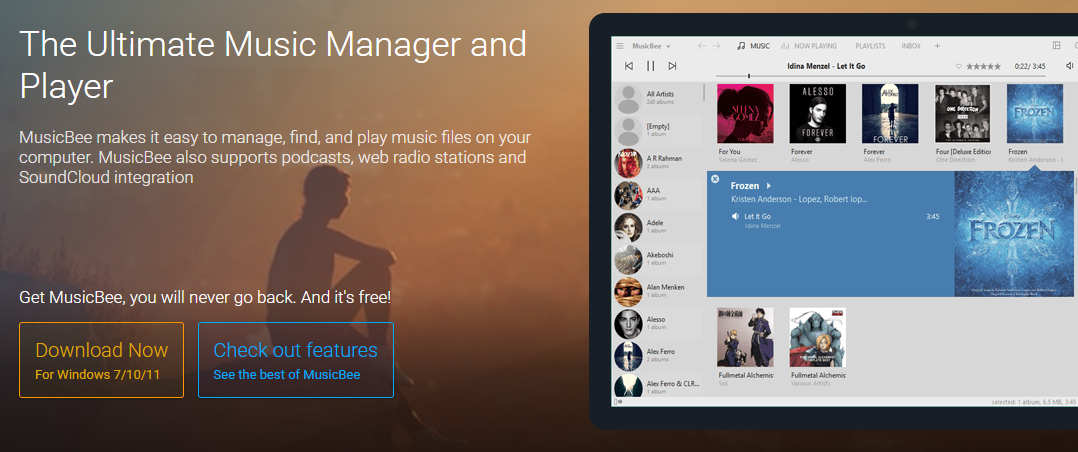Love the track with heart icon

[959, 66]
